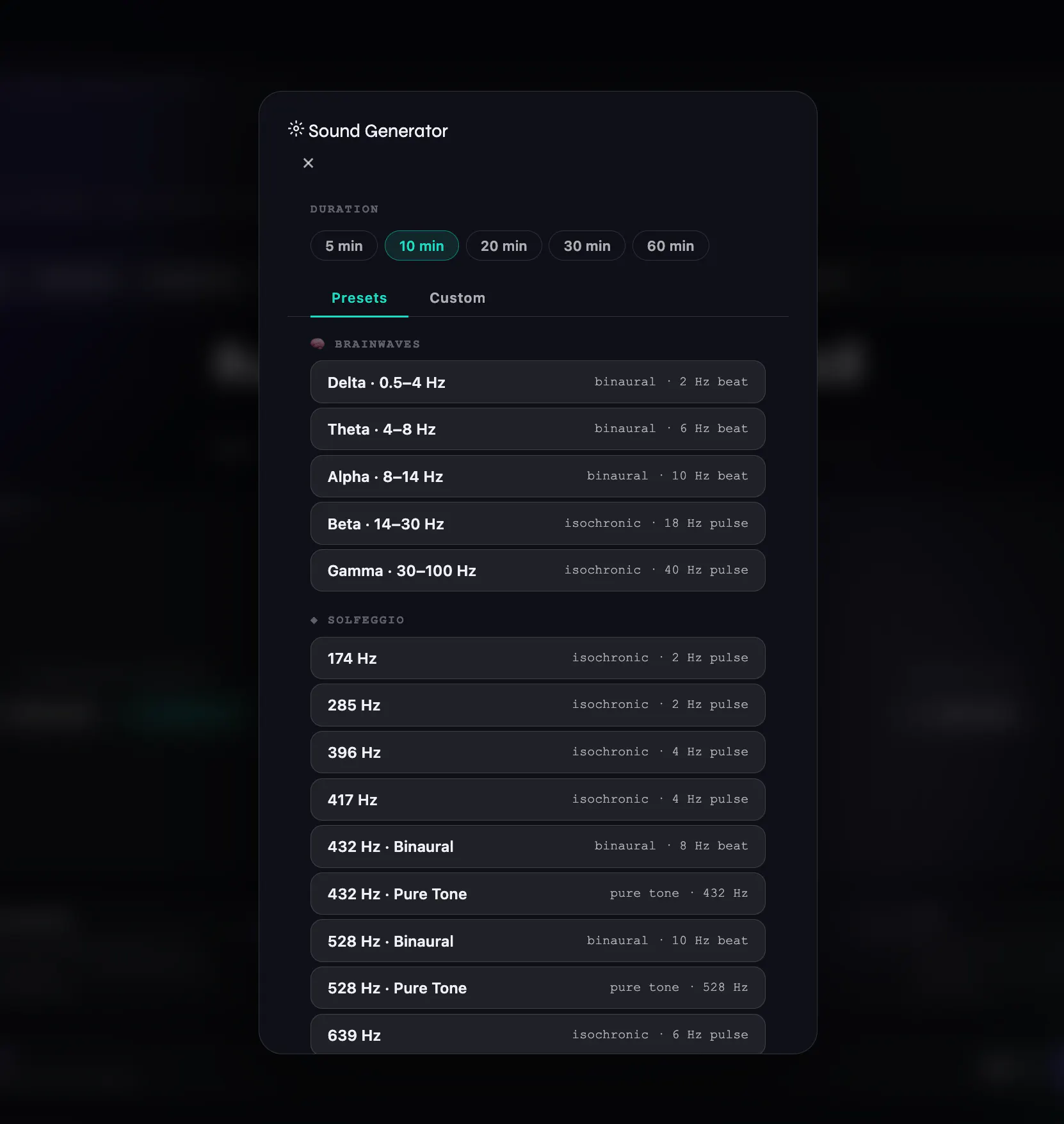Select 20 min duration
Image resolution: width=1064 pixels, height=1124 pixels.
coord(504,246)
